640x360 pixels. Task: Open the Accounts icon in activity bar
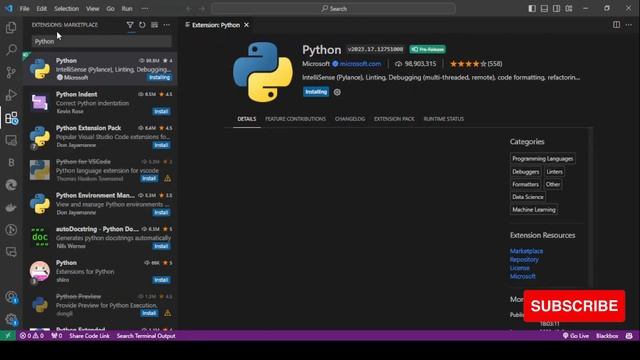[x=11, y=297]
